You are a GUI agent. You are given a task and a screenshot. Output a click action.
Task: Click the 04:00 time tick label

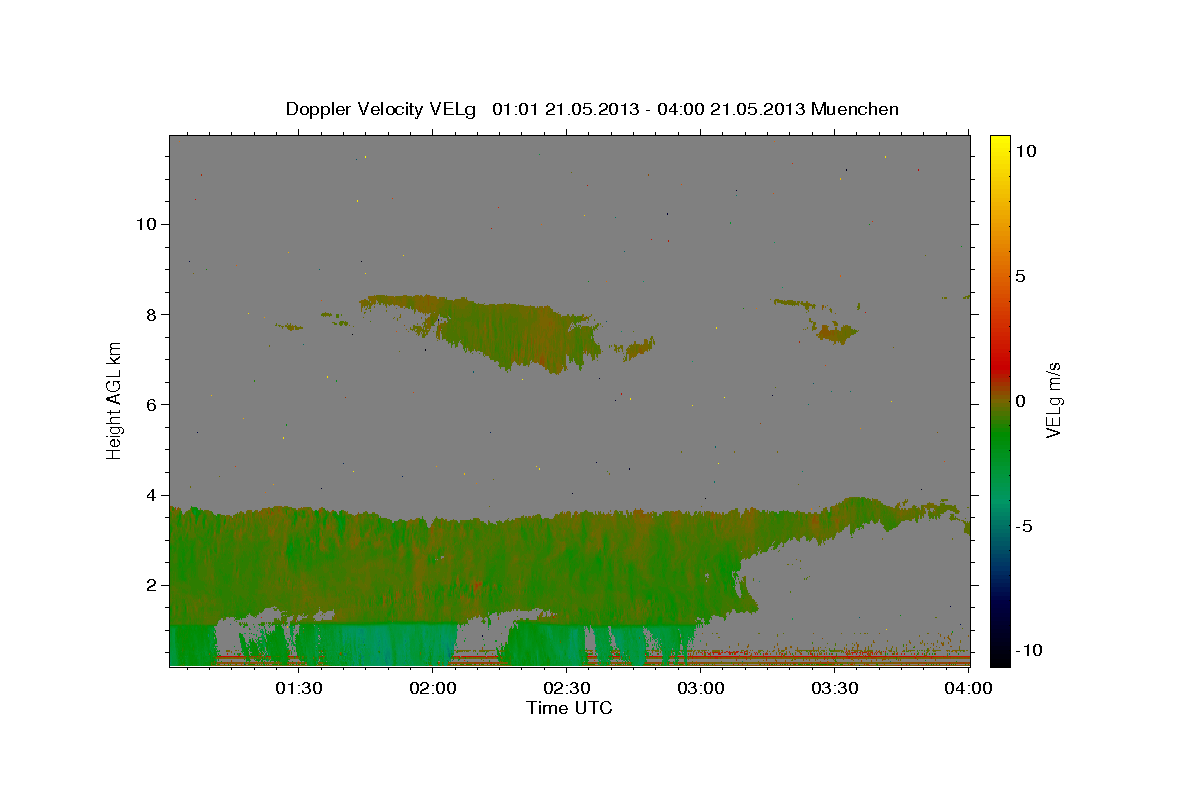point(968,689)
